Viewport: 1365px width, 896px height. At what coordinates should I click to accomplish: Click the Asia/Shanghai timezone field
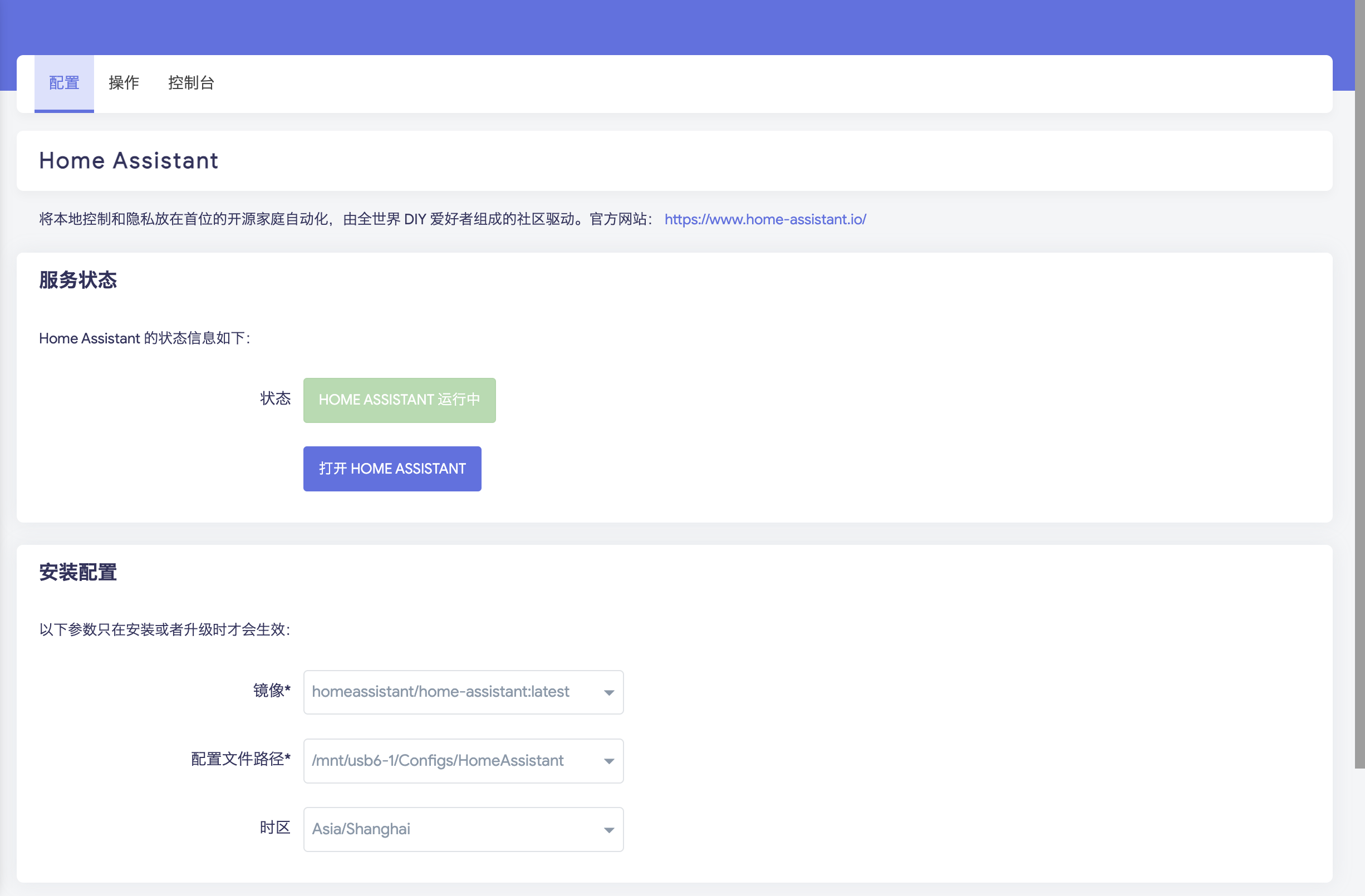click(463, 830)
